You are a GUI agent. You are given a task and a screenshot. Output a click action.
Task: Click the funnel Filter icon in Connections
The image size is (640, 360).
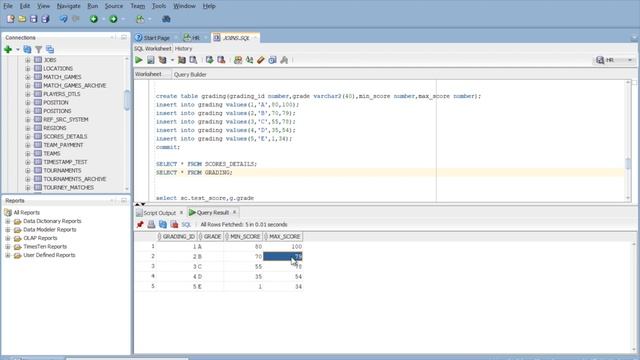[38, 49]
